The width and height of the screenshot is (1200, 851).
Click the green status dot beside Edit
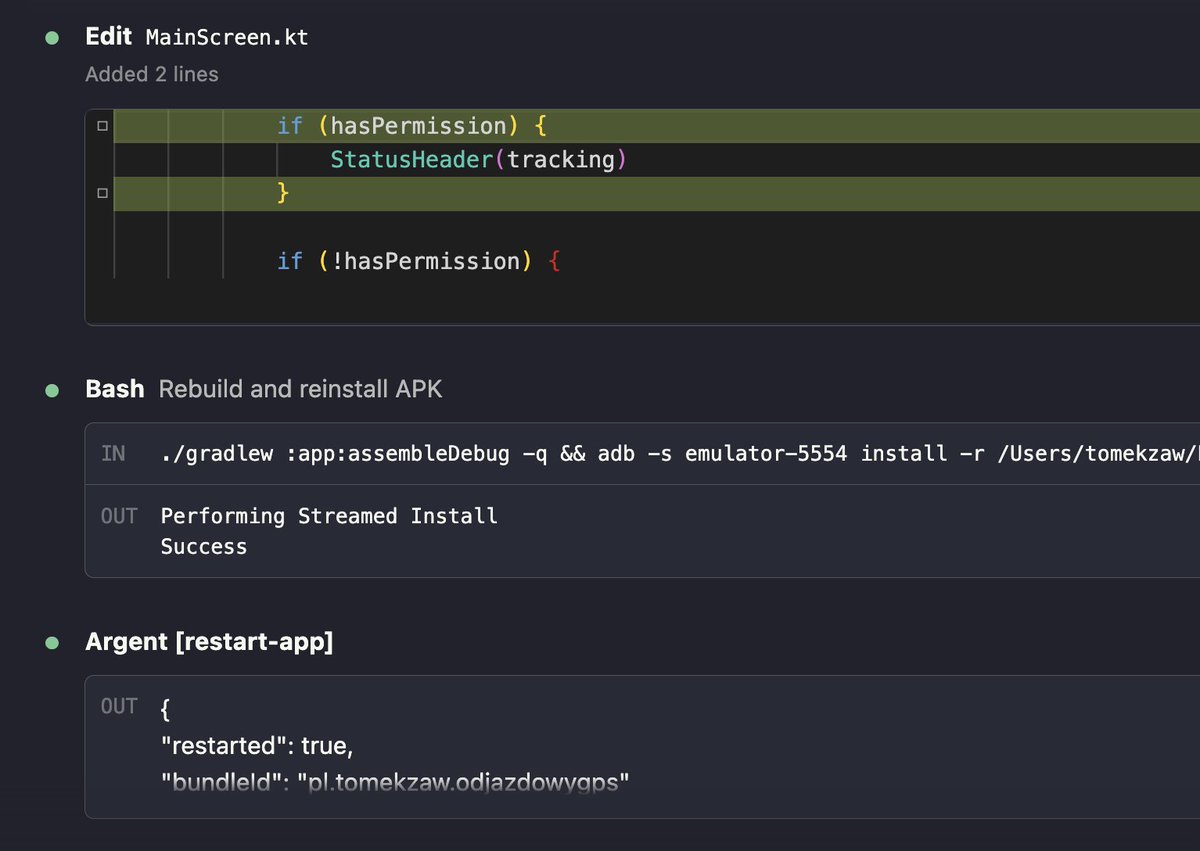[x=51, y=38]
